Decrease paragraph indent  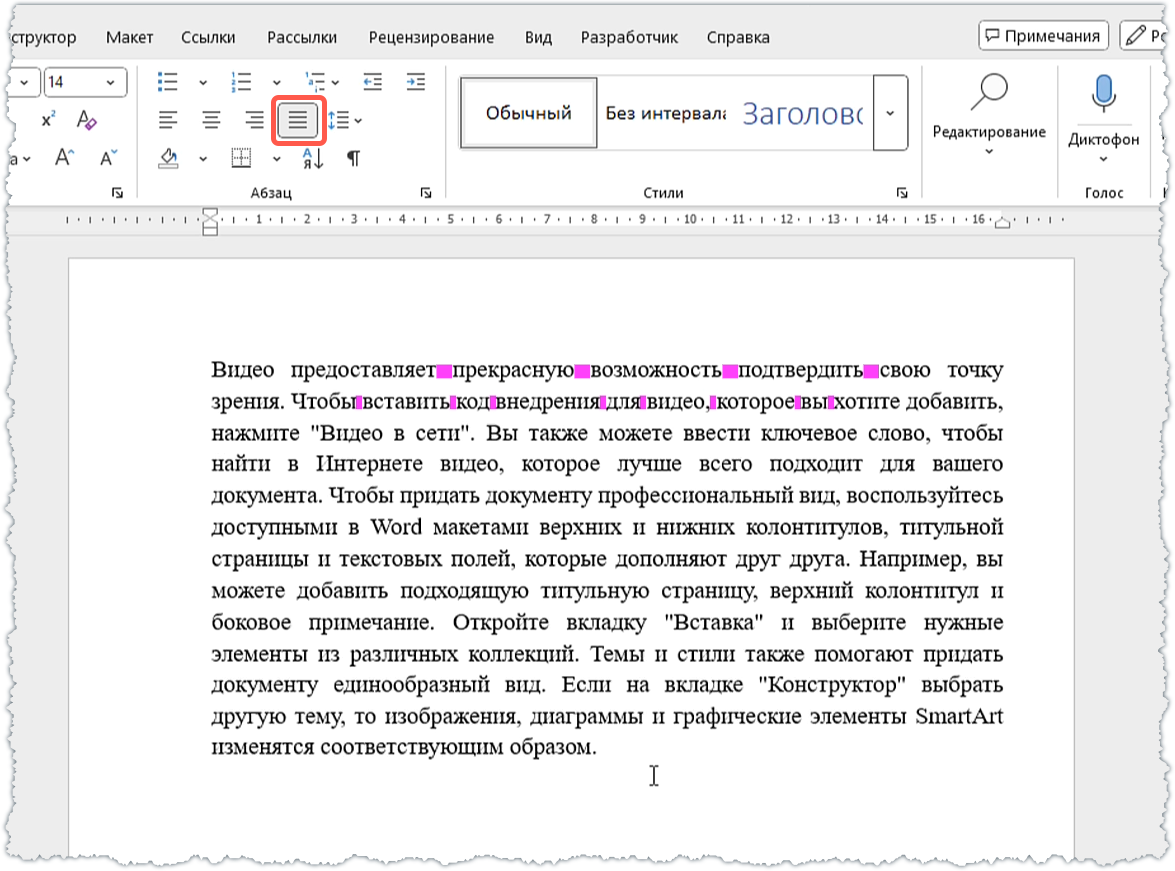[372, 82]
